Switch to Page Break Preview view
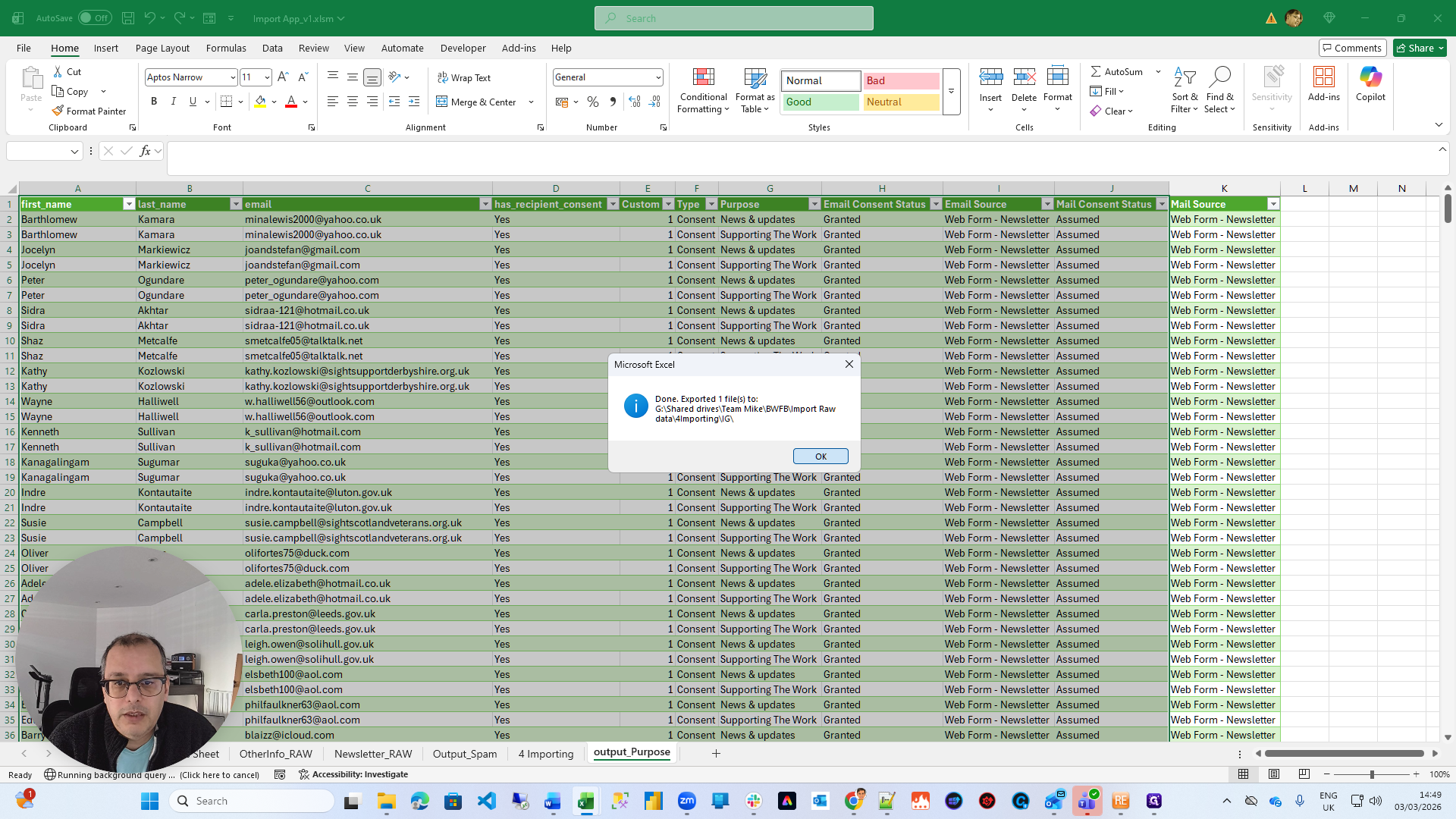The image size is (1456, 819). [1304, 774]
